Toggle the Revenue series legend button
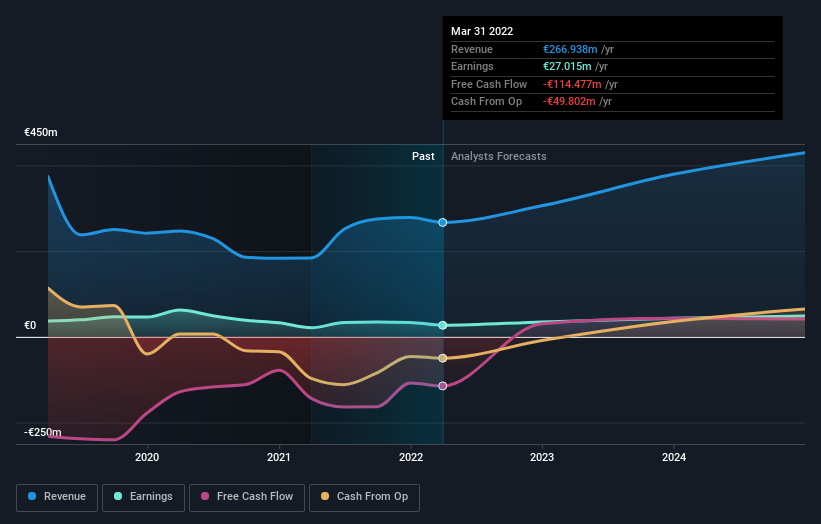821x524 pixels. pos(57,497)
